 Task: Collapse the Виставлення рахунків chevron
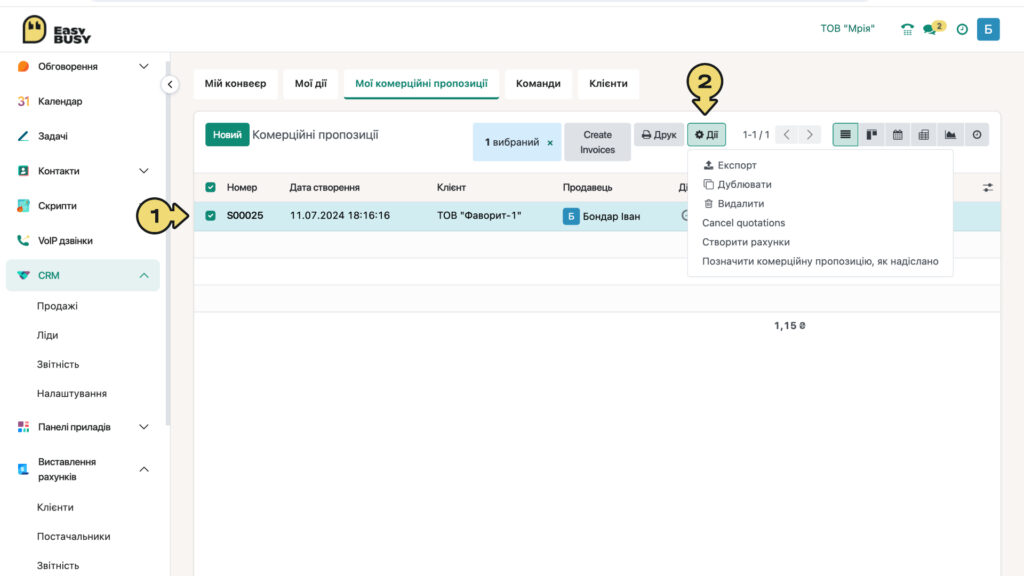pos(144,469)
